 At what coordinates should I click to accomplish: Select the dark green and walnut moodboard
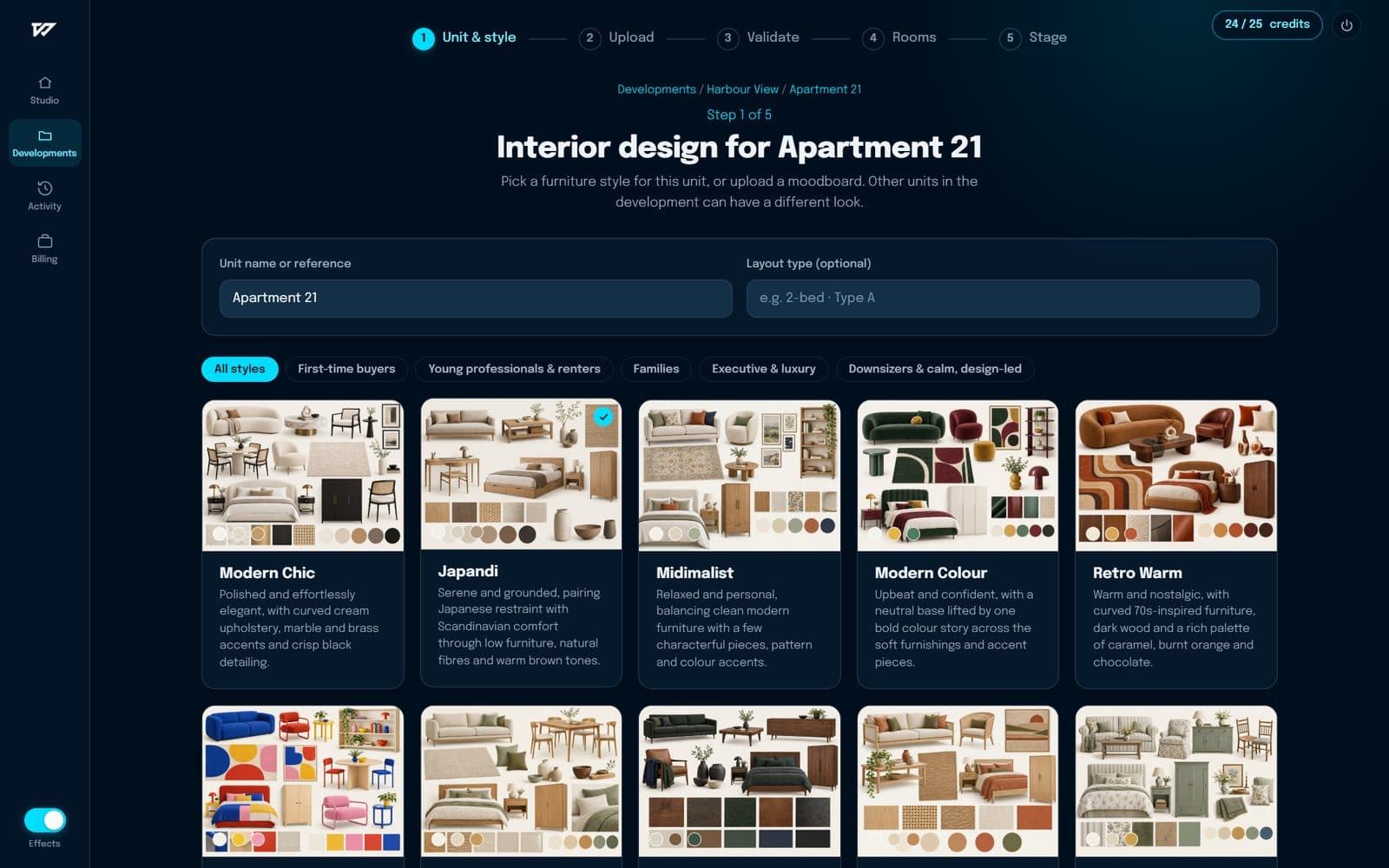(x=740, y=781)
